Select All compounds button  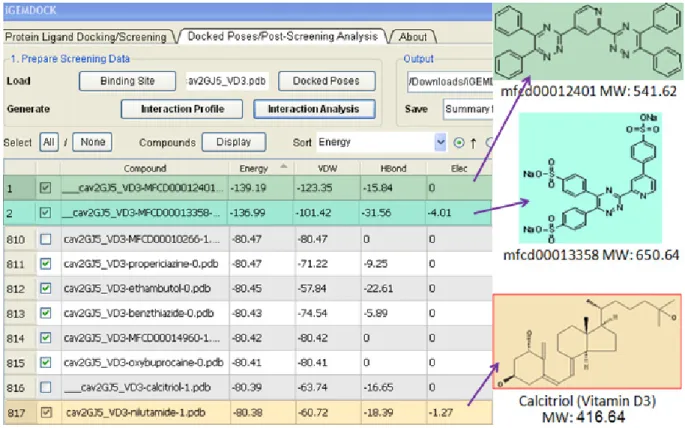[x=49, y=142]
